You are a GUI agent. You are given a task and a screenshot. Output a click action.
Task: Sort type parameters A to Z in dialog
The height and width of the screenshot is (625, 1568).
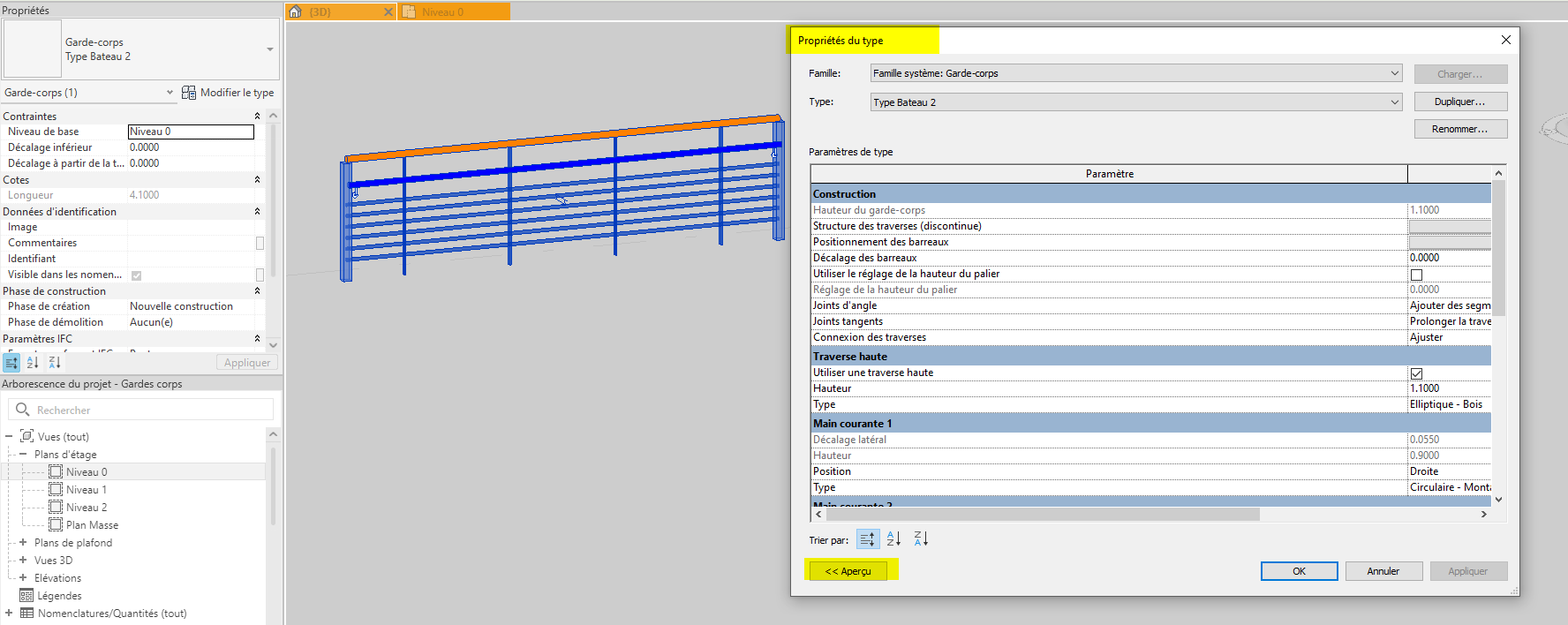893,538
